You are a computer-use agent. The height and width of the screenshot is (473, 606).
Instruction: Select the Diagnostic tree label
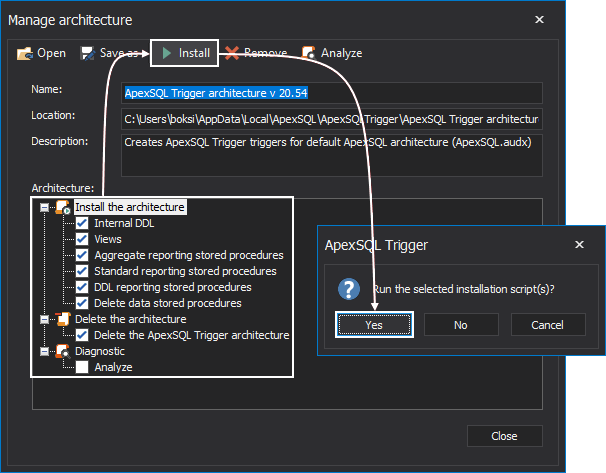click(100, 351)
